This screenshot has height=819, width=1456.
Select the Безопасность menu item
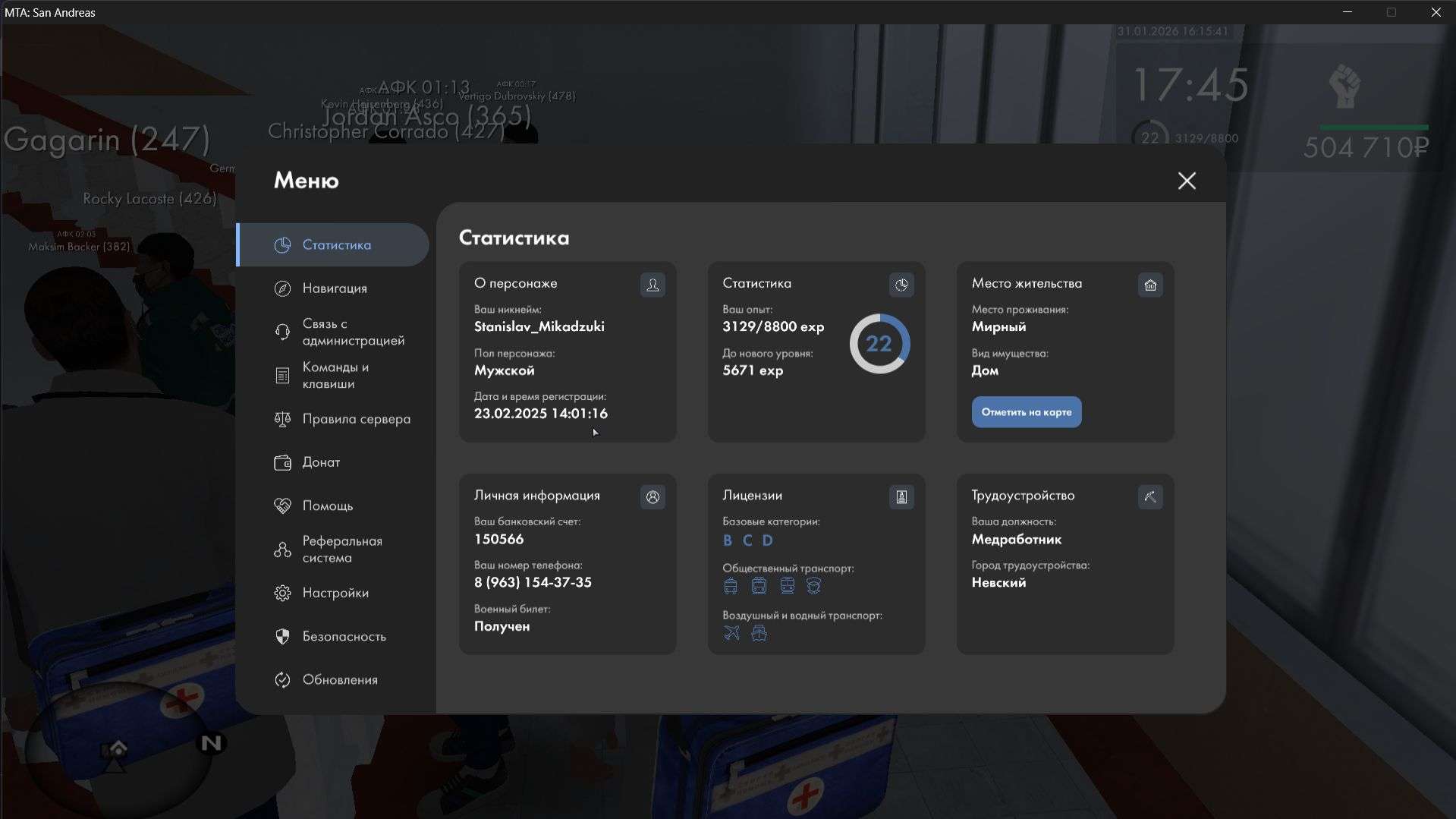(343, 636)
